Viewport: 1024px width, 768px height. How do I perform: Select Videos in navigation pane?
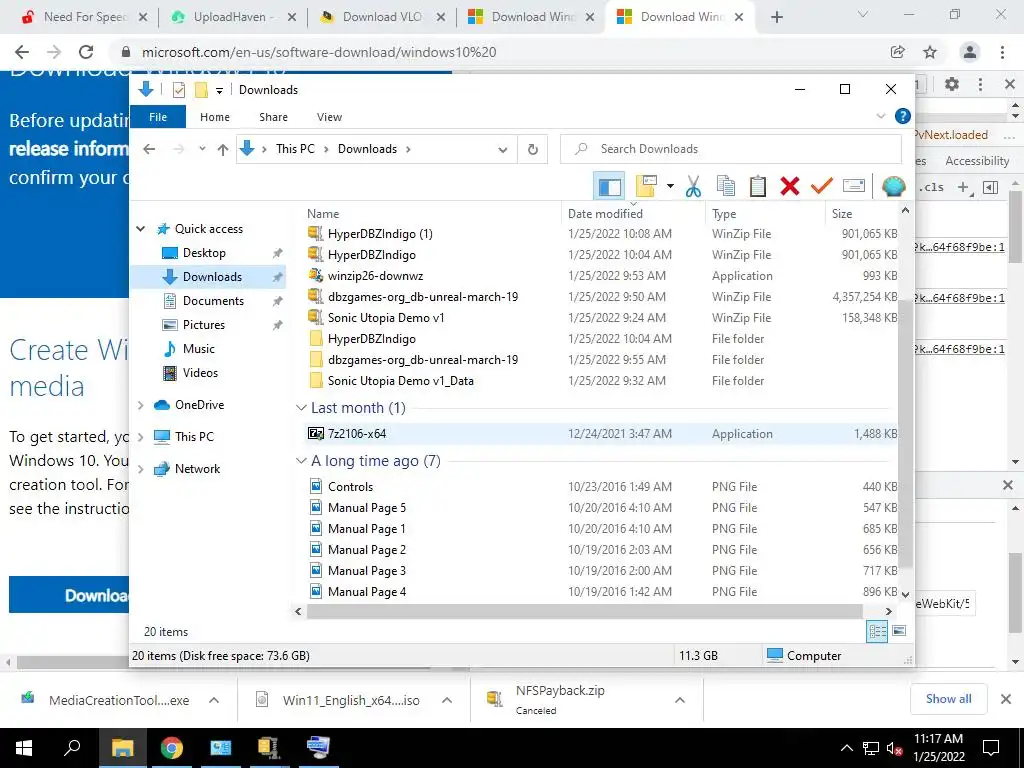pyautogui.click(x=200, y=373)
